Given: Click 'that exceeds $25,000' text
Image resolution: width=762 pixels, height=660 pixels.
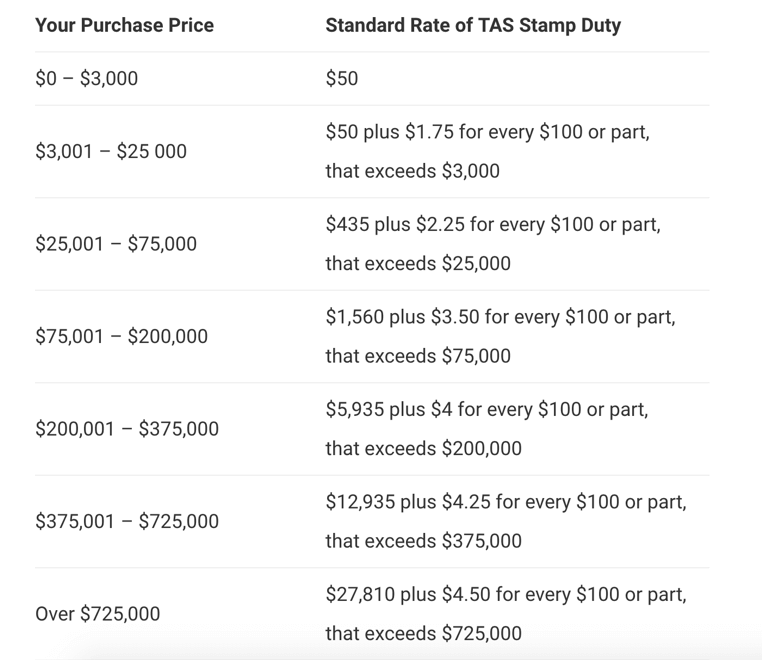Looking at the screenshot, I should click(x=418, y=263).
